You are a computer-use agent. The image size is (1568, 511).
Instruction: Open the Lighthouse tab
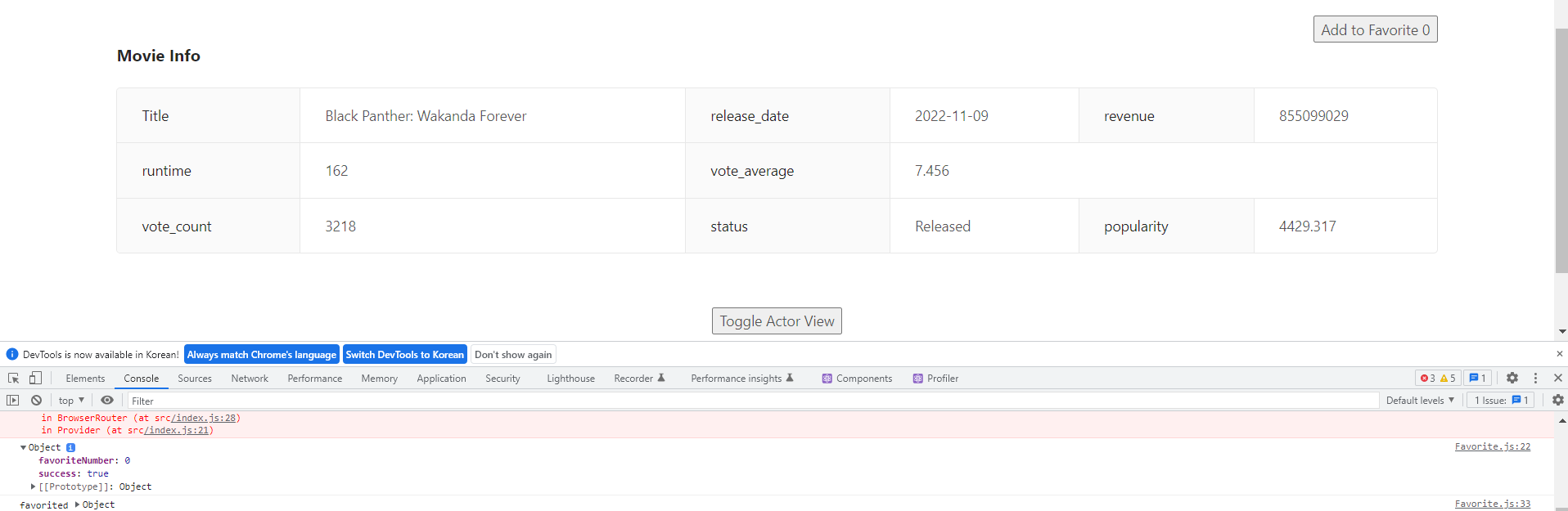click(570, 379)
